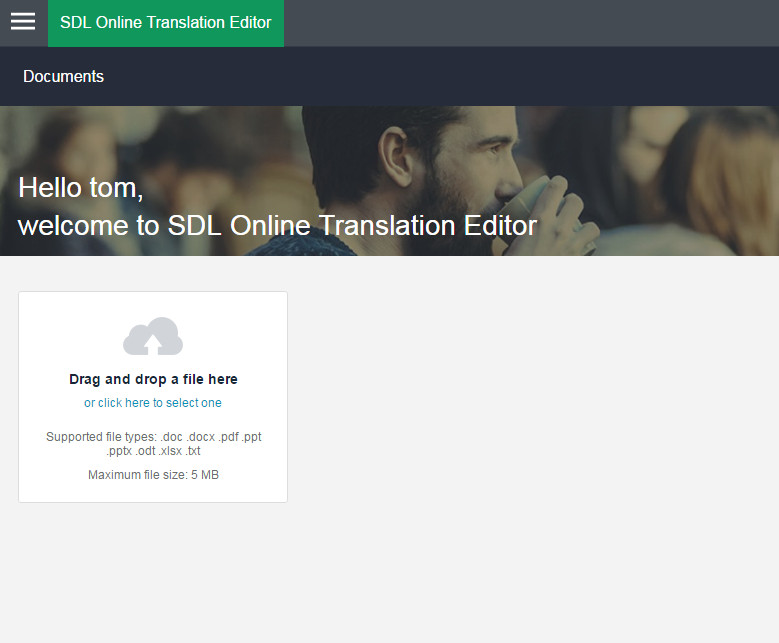Screen dimensions: 779x643
Task: Click the ".pptx .odt .xlsx .txt" line
Action: (153, 451)
